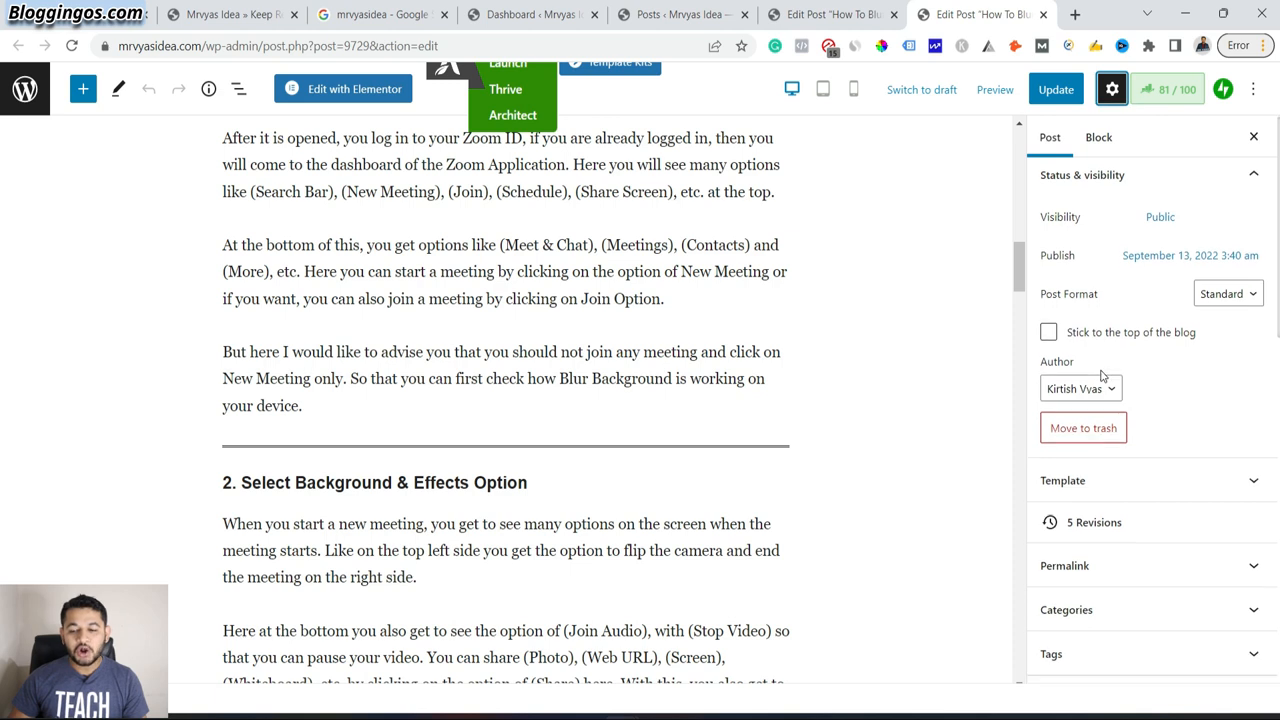Open the revisions history clock icon
The height and width of the screenshot is (720, 1280).
click(1050, 522)
